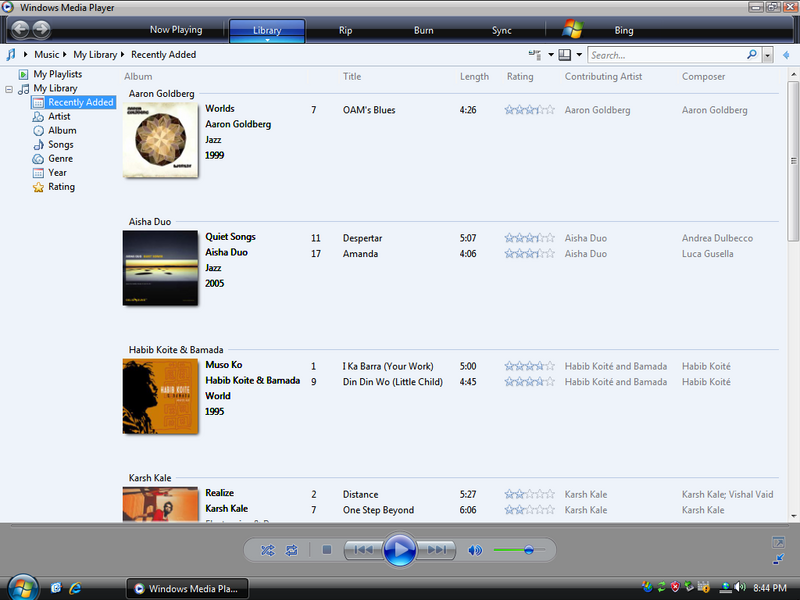Collapse the My Library tree node
This screenshot has height=600, width=800.
click(x=9, y=89)
